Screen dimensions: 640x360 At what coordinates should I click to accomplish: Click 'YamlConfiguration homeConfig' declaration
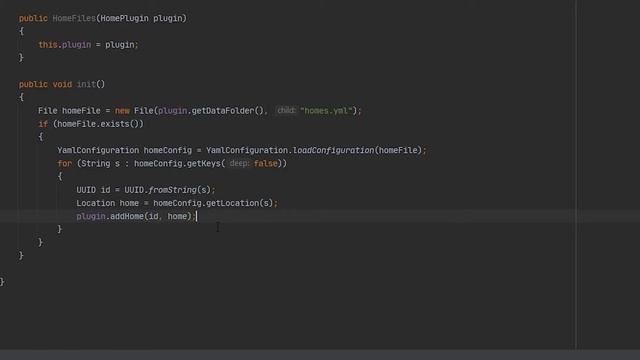pos(124,150)
